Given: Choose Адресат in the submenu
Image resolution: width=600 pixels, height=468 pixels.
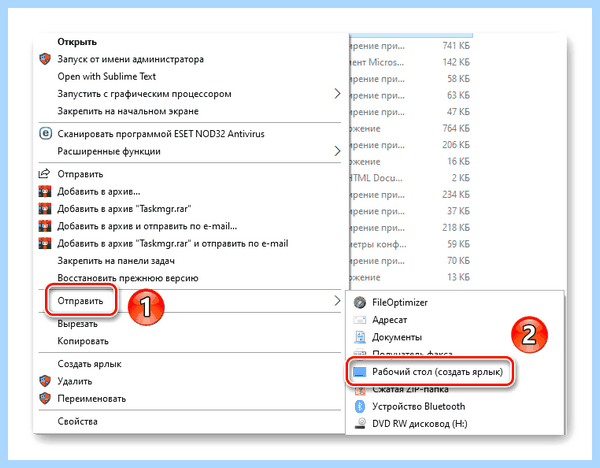Looking at the screenshot, I should click(390, 320).
